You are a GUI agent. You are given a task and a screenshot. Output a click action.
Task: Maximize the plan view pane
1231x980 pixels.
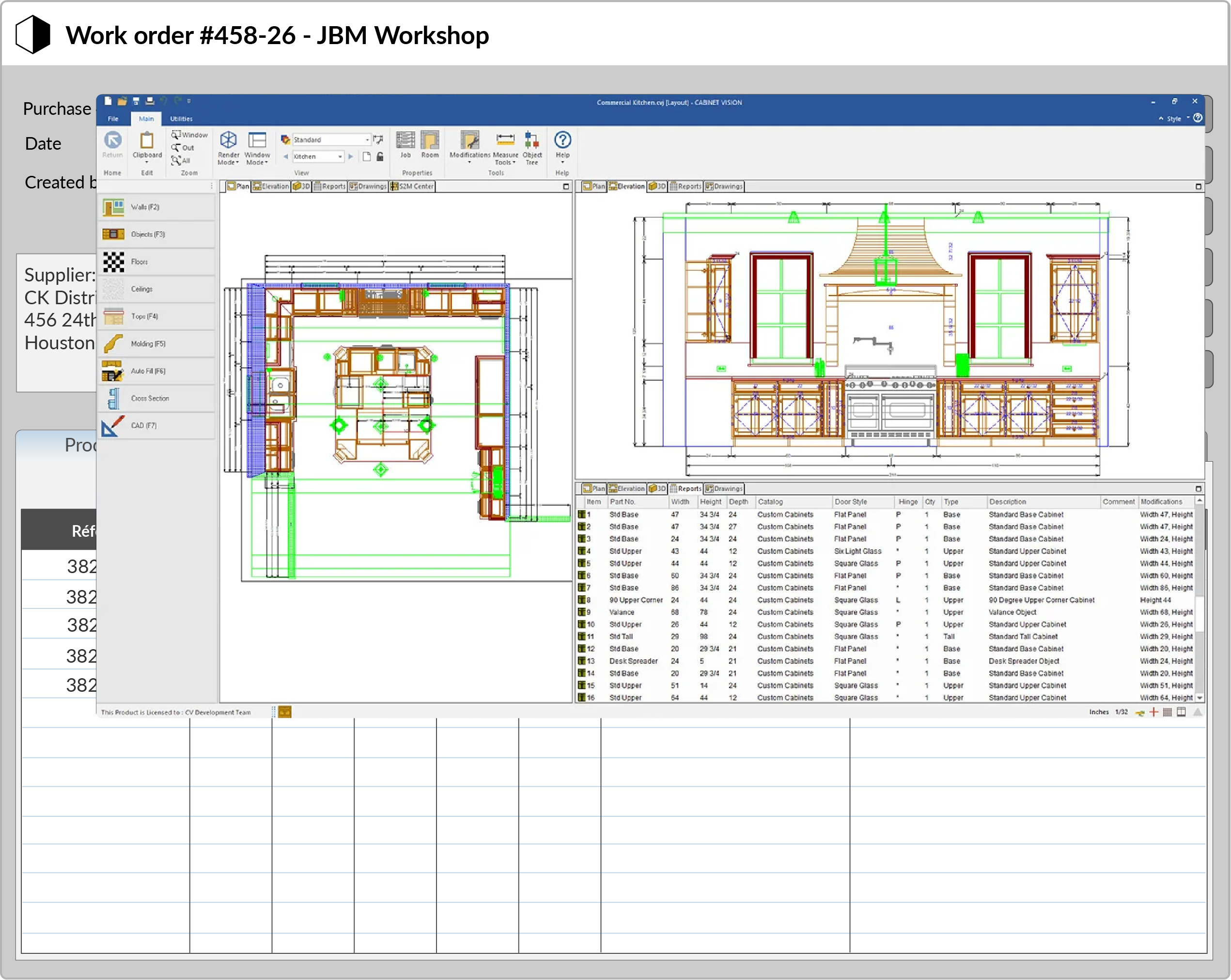tap(566, 187)
